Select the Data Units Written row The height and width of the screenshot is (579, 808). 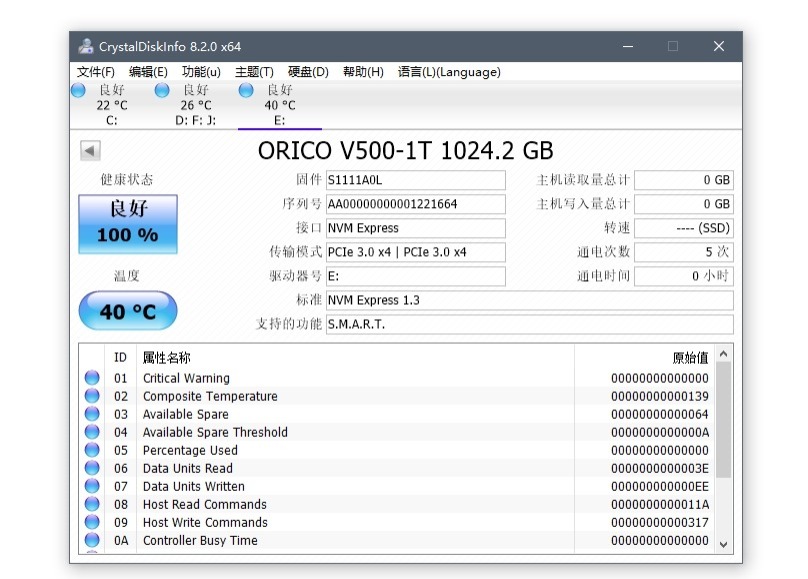355,486
